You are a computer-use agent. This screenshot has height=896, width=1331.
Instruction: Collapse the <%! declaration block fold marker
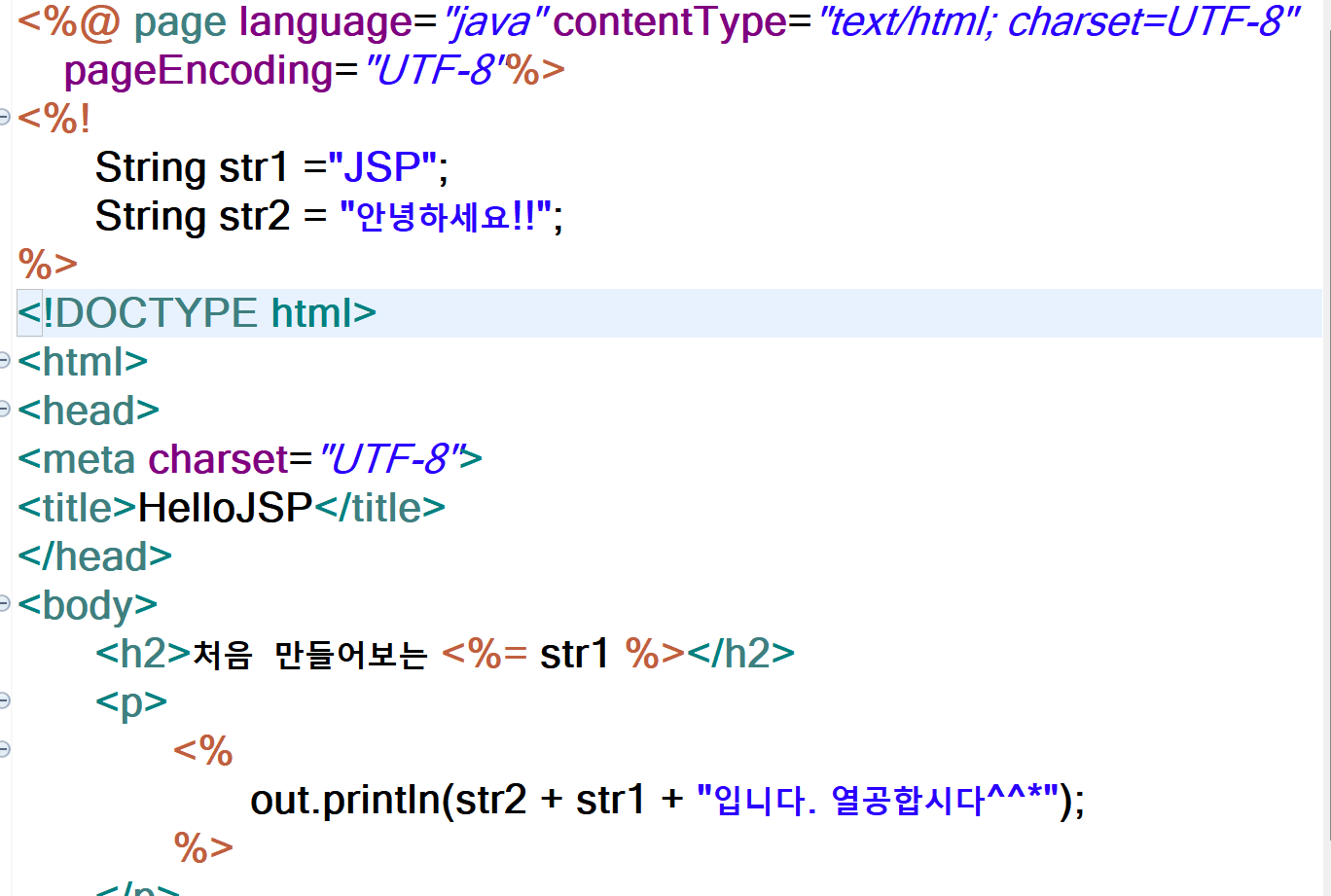point(4,118)
